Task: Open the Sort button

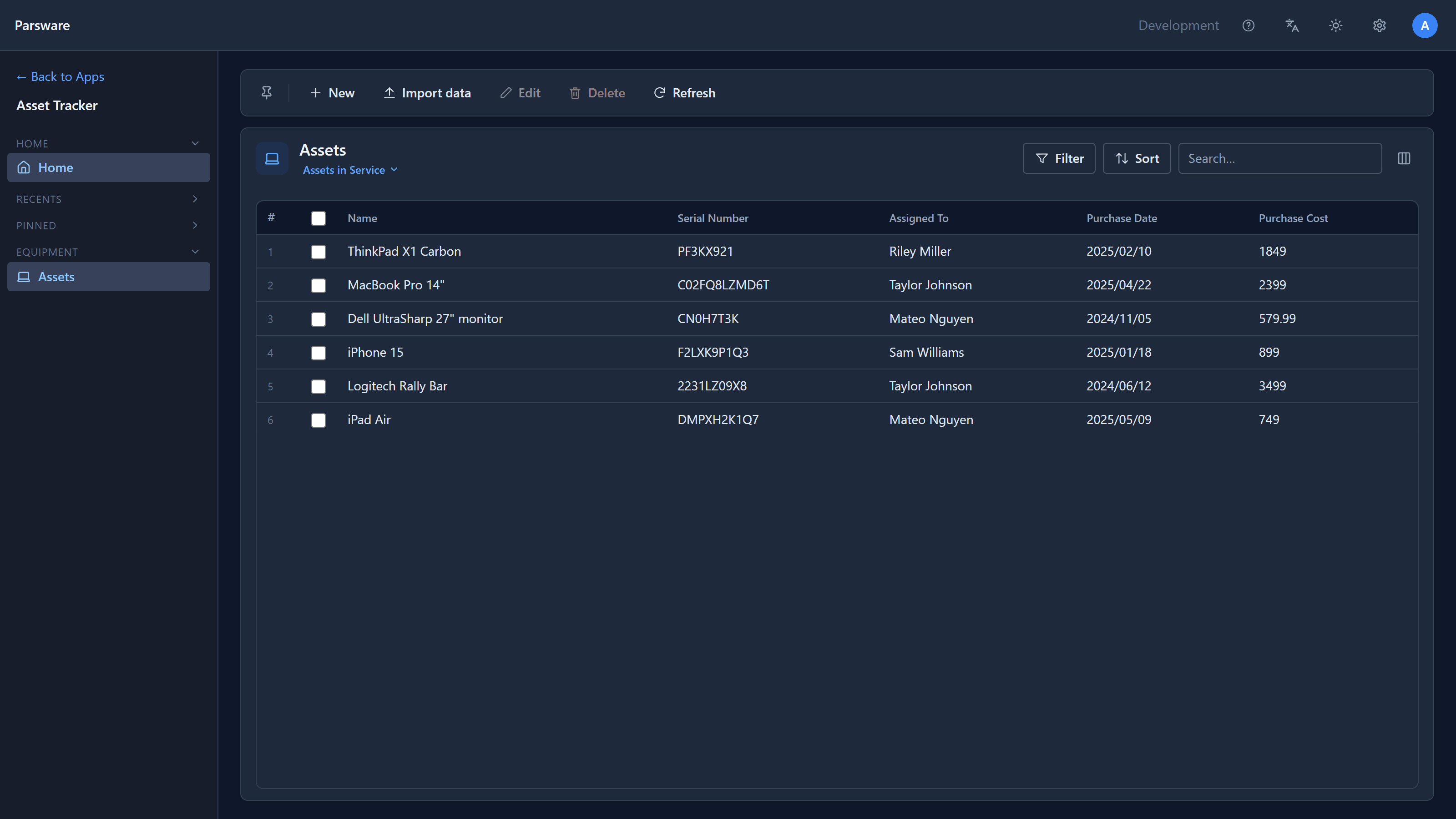Action: (x=1137, y=158)
